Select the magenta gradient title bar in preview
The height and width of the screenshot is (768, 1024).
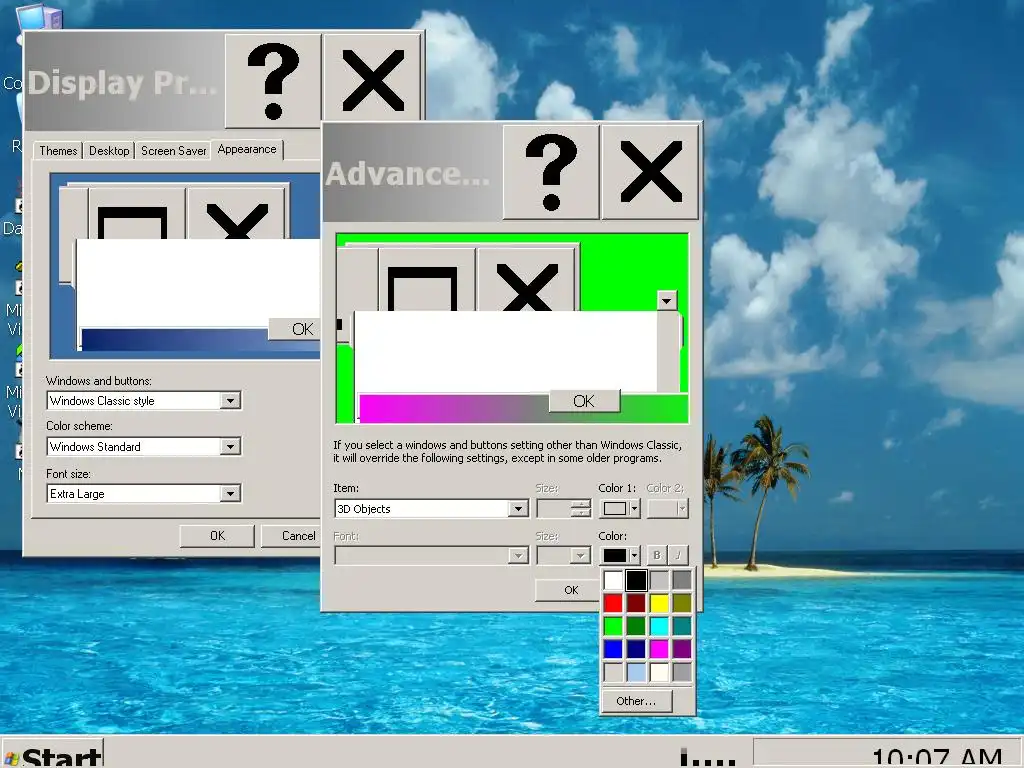click(454, 408)
